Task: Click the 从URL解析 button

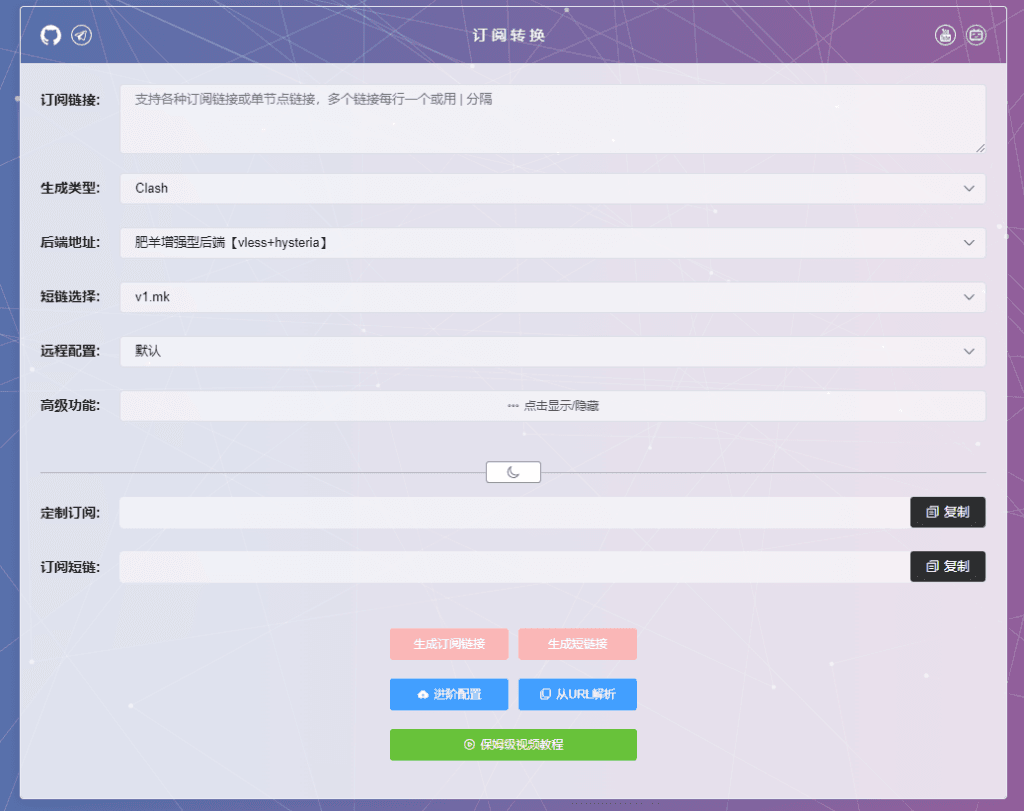Action: (577, 694)
